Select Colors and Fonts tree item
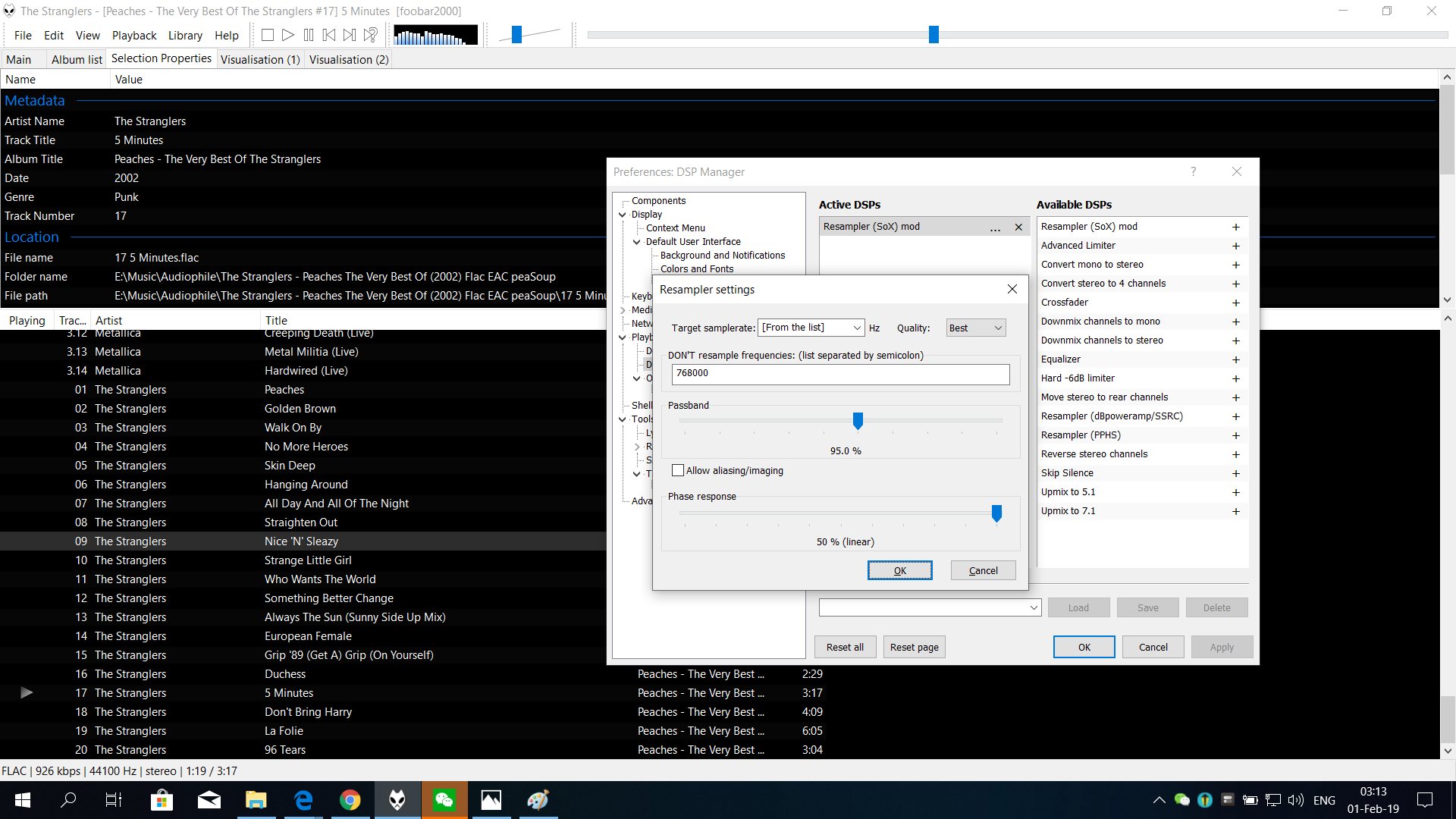This screenshot has height=819, width=1456. 697,269
